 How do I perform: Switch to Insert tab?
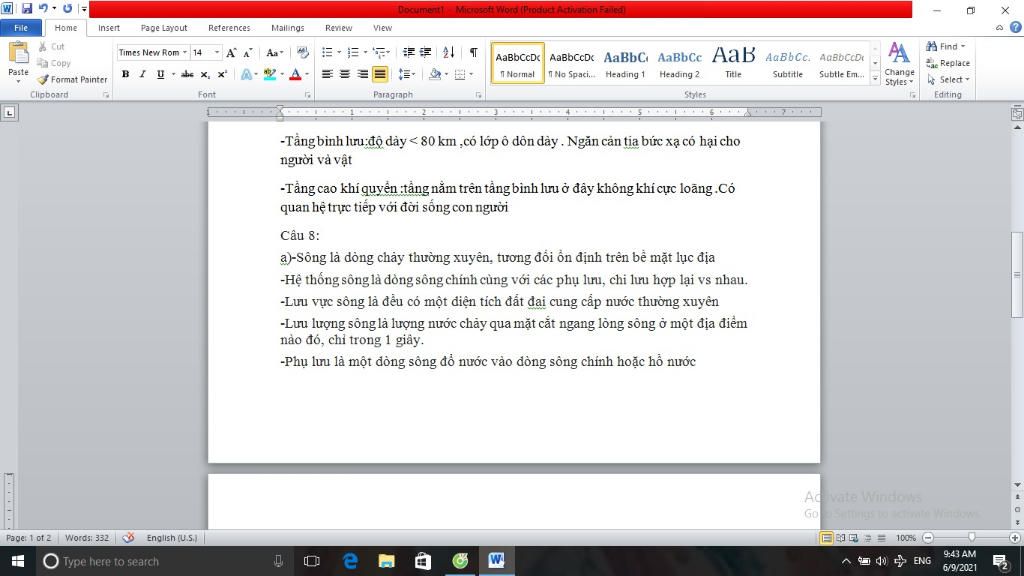pyautogui.click(x=108, y=28)
